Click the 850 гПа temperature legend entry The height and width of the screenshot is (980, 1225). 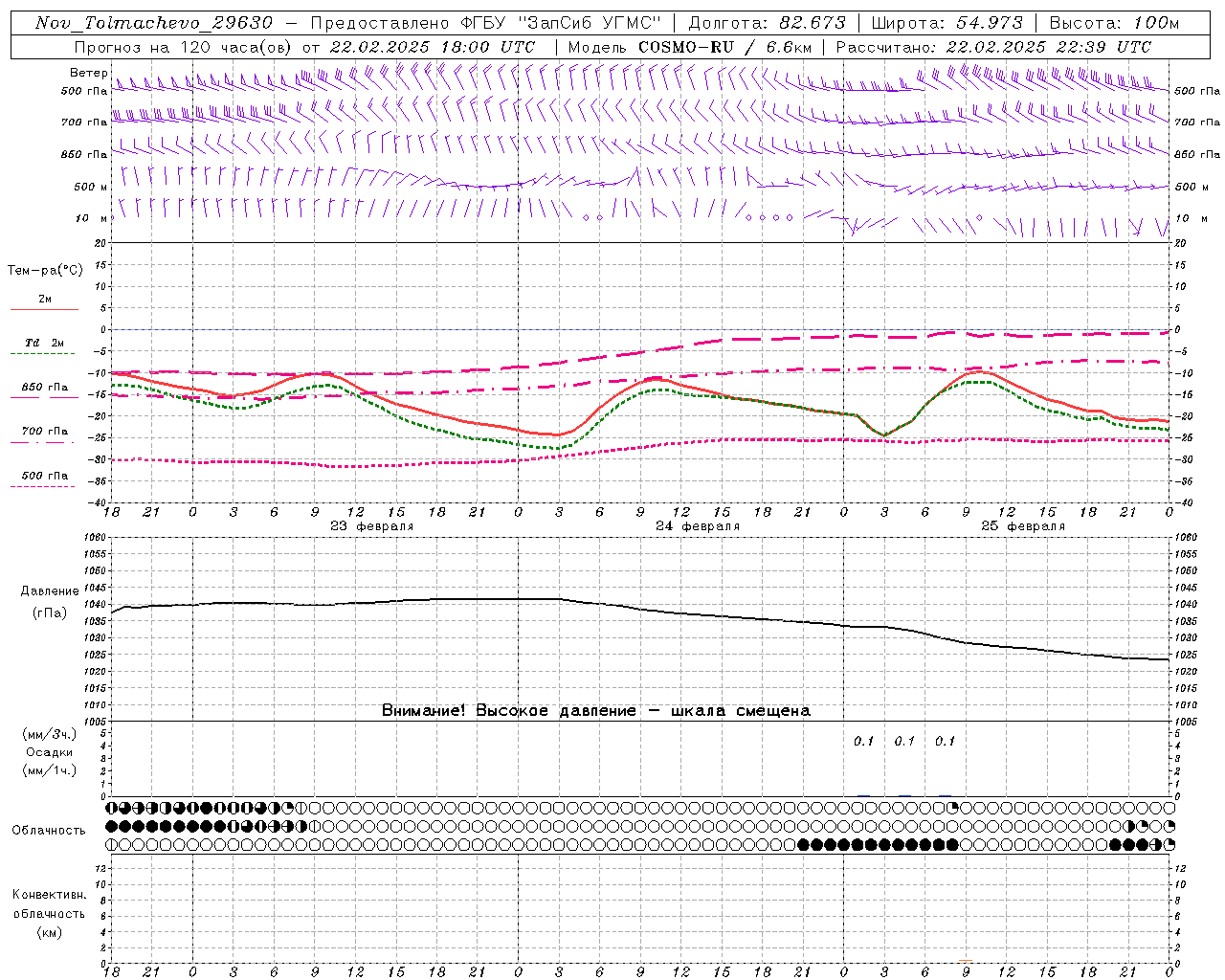[x=45, y=388]
